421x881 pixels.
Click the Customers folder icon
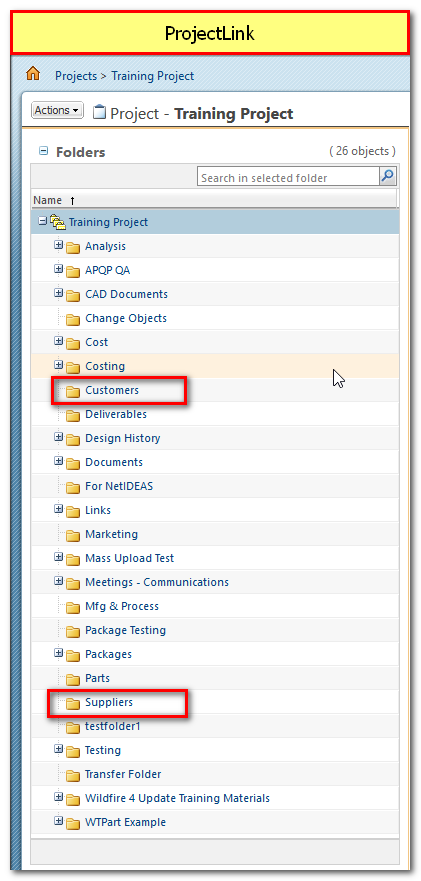pyautogui.click(x=73, y=391)
